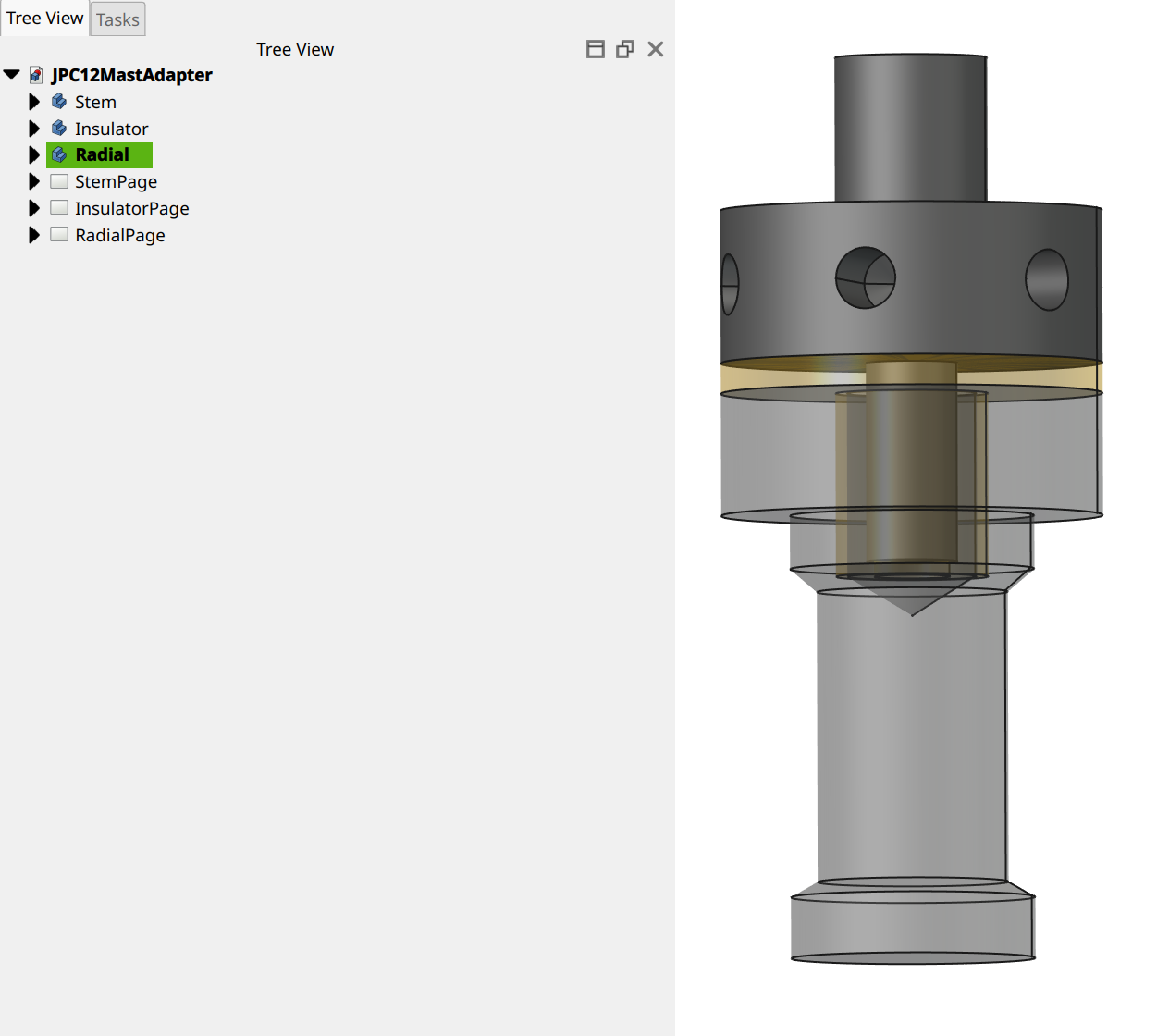Click the Insulator body icon

pyautogui.click(x=59, y=129)
